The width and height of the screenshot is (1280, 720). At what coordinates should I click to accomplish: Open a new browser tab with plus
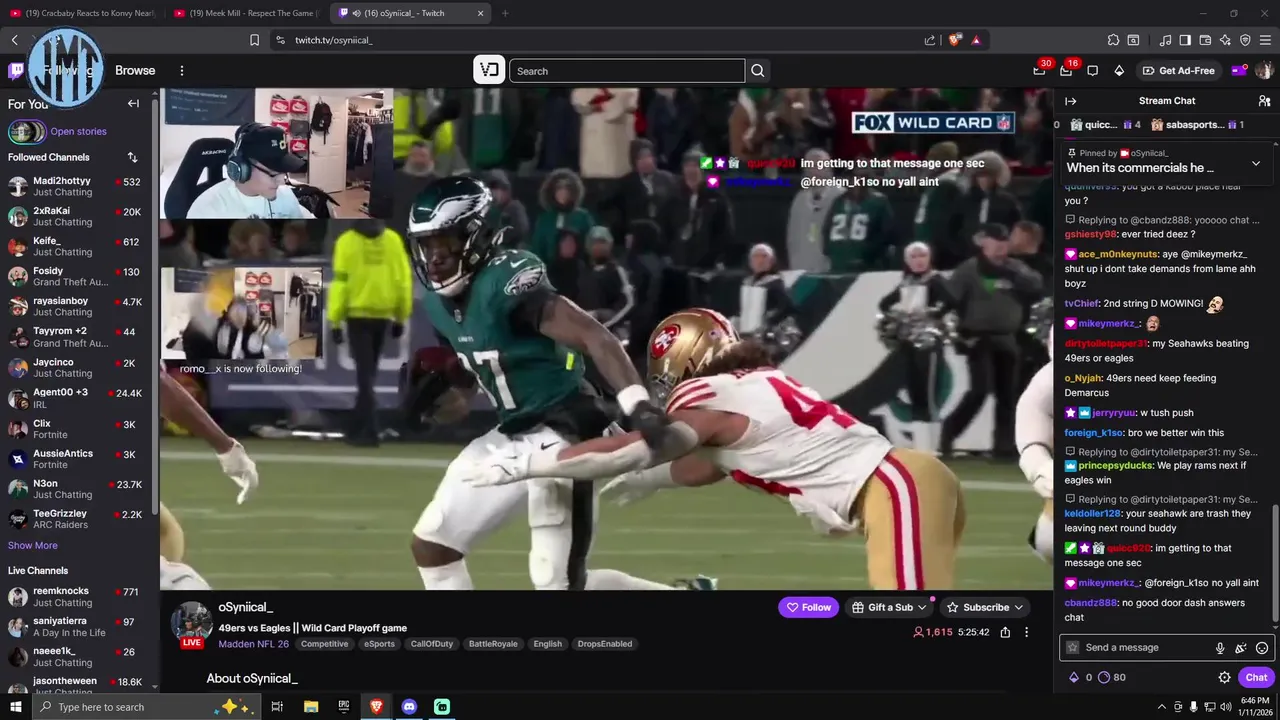pyautogui.click(x=505, y=13)
